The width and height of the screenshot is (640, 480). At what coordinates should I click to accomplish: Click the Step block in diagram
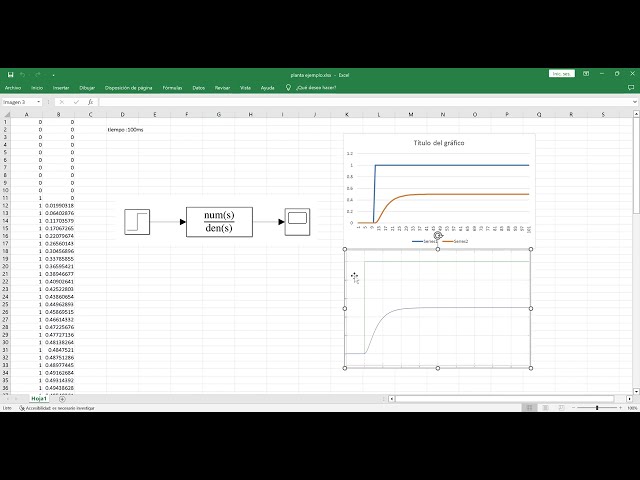(137, 222)
